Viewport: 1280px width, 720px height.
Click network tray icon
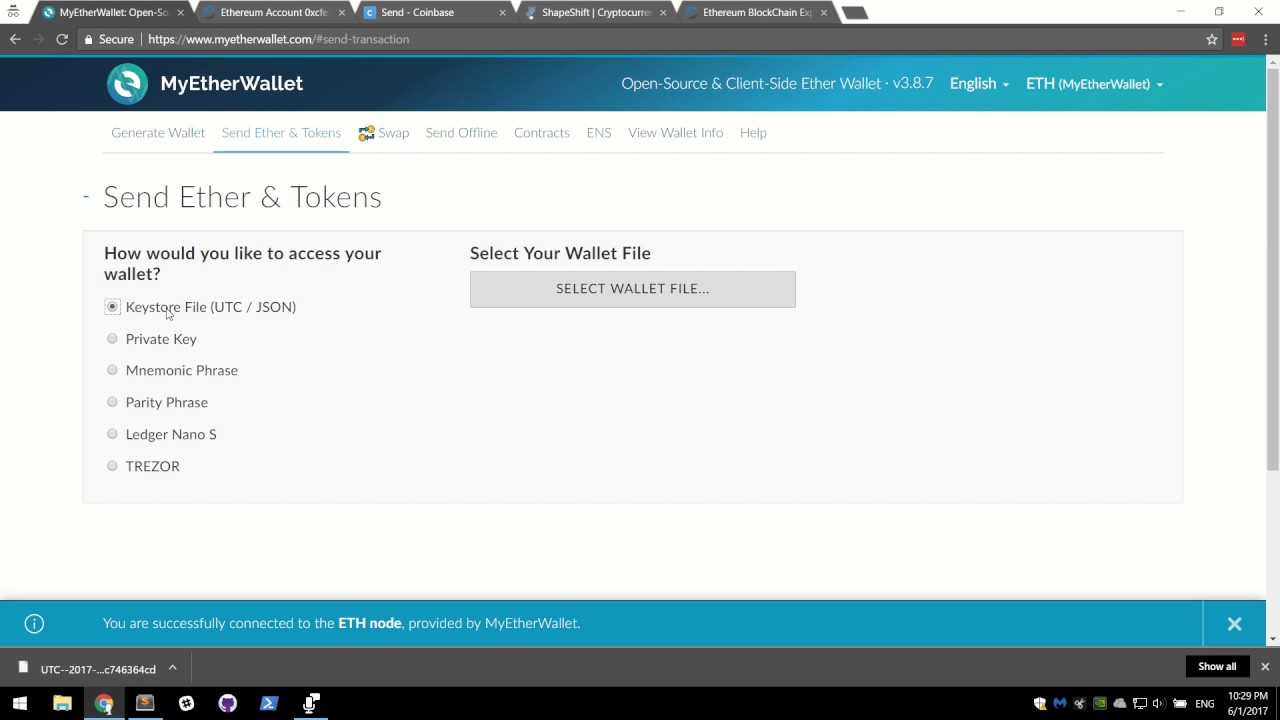[1140, 704]
